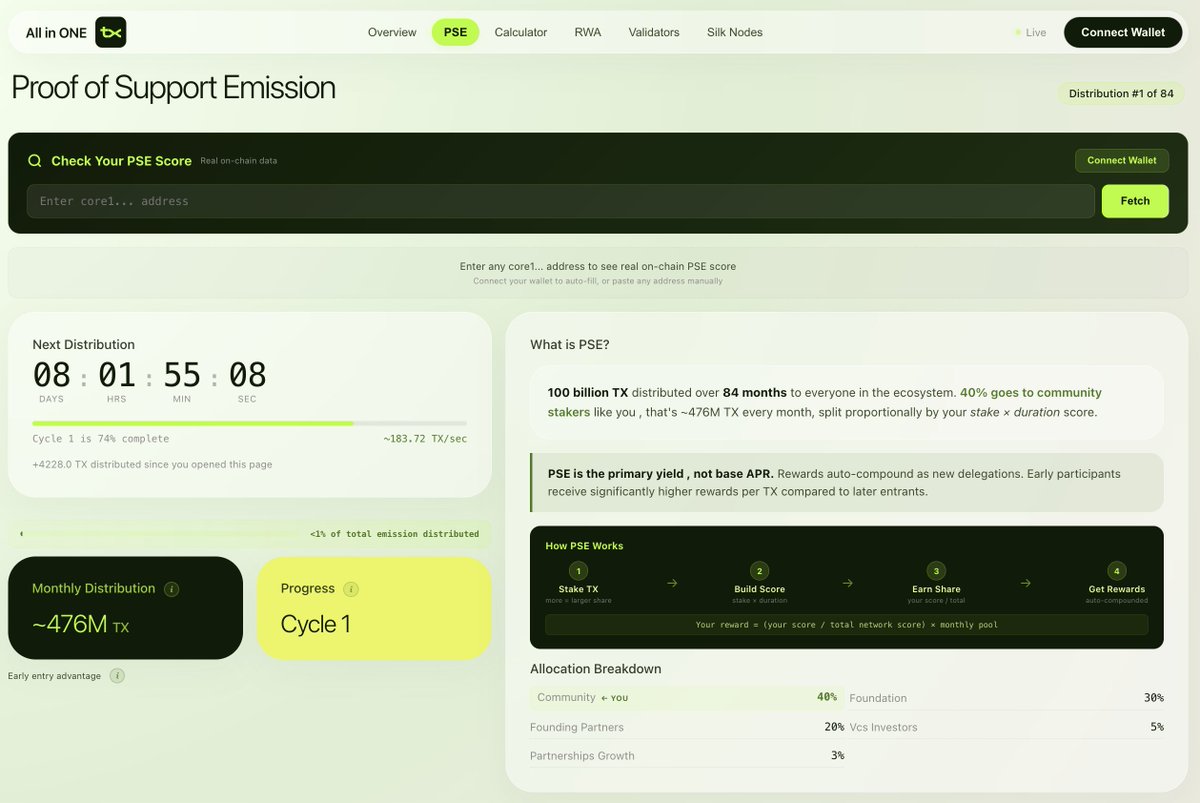
Task: Click step 1 Stake TX circle
Action: point(578,571)
